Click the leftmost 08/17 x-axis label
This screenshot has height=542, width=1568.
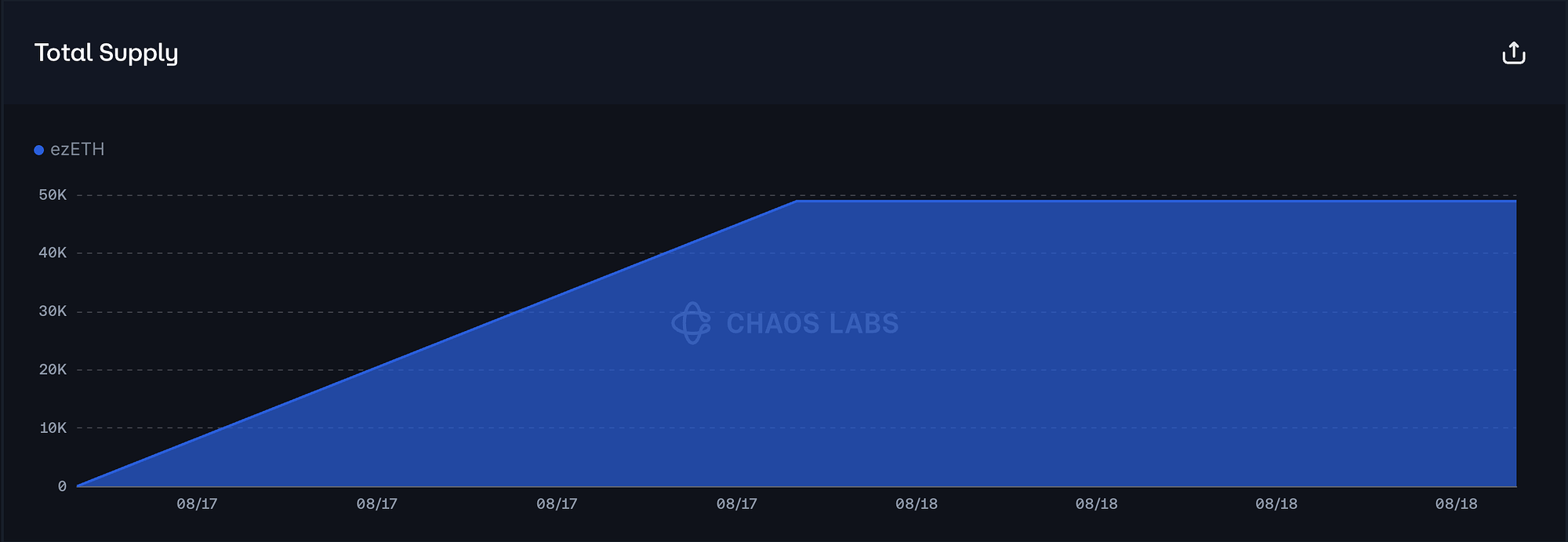tap(197, 504)
